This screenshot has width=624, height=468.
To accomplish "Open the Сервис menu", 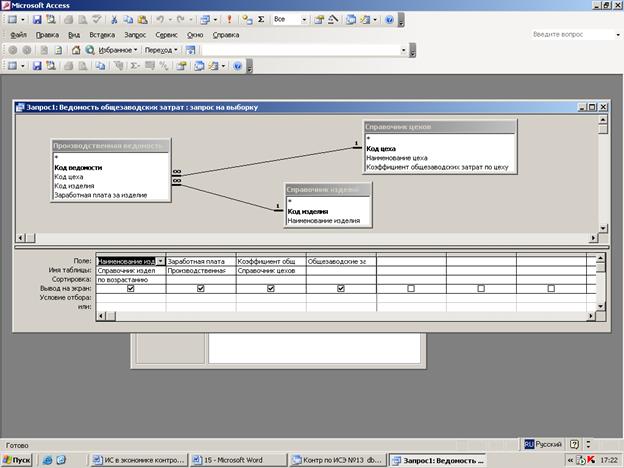I will [x=167, y=34].
